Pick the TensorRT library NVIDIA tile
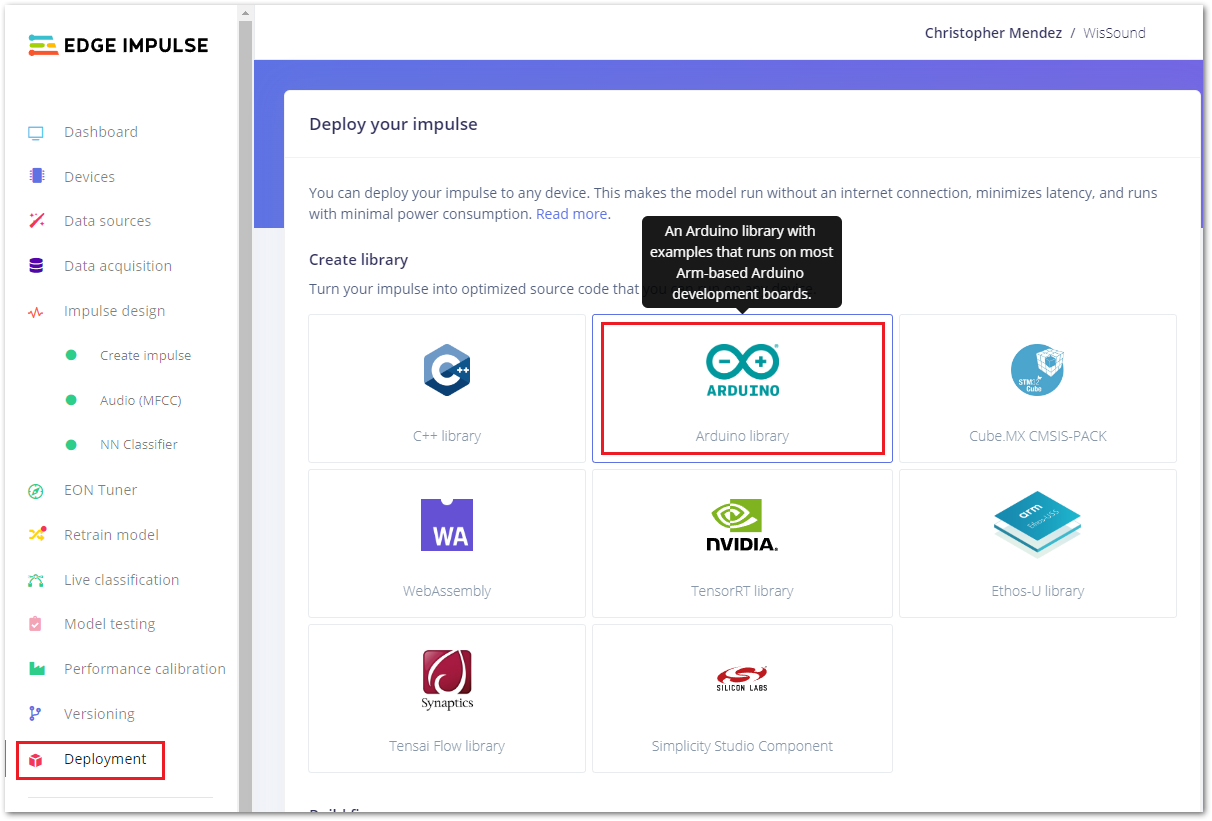Viewport: 1212px width, 821px height. tap(742, 543)
